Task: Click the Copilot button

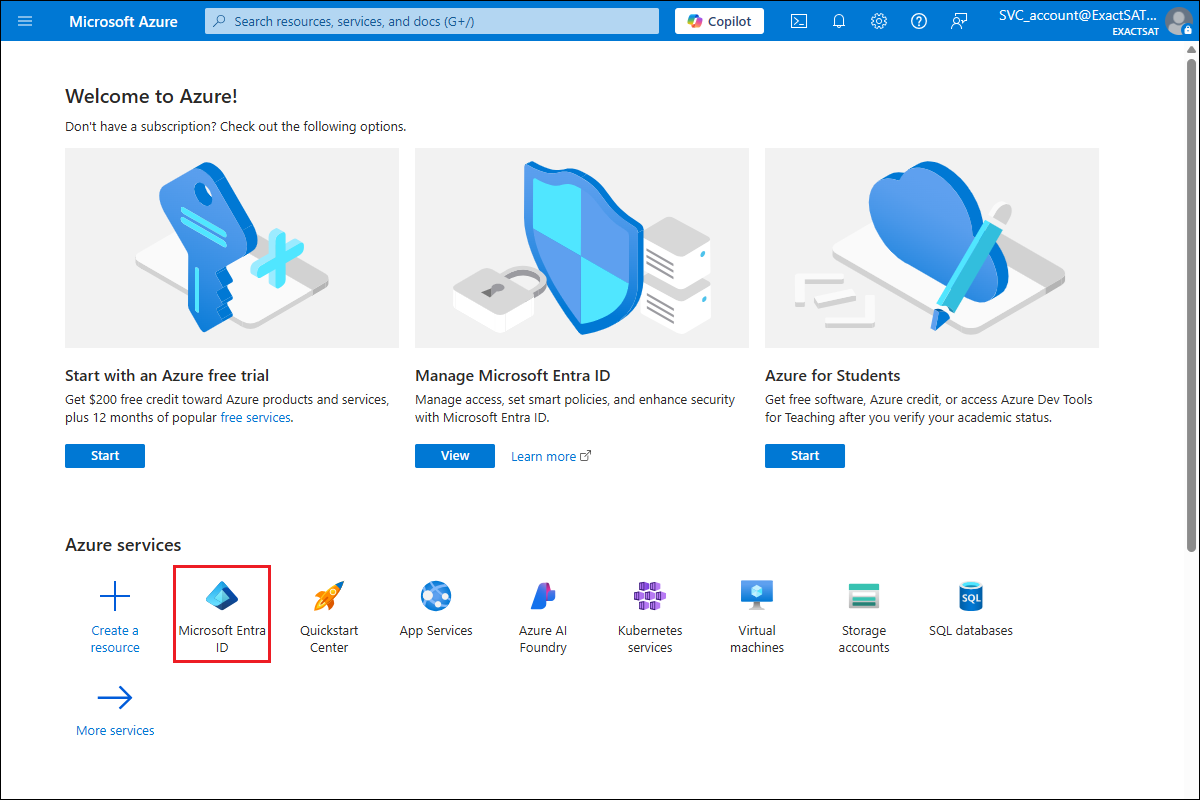Action: point(719,21)
